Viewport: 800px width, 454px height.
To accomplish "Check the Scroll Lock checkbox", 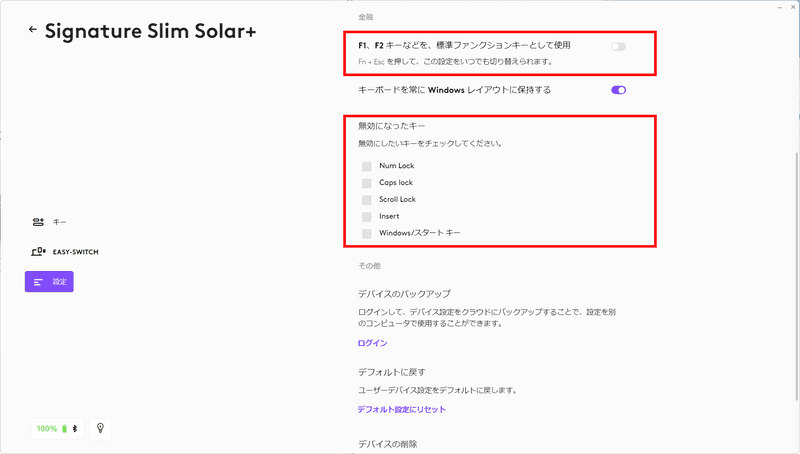I will pyautogui.click(x=367, y=200).
